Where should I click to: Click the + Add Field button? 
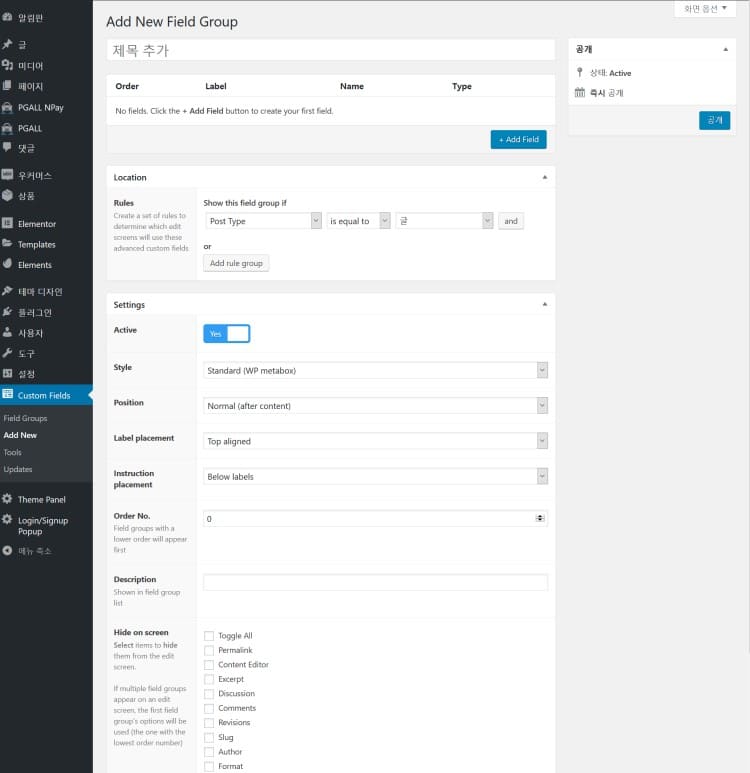click(518, 140)
